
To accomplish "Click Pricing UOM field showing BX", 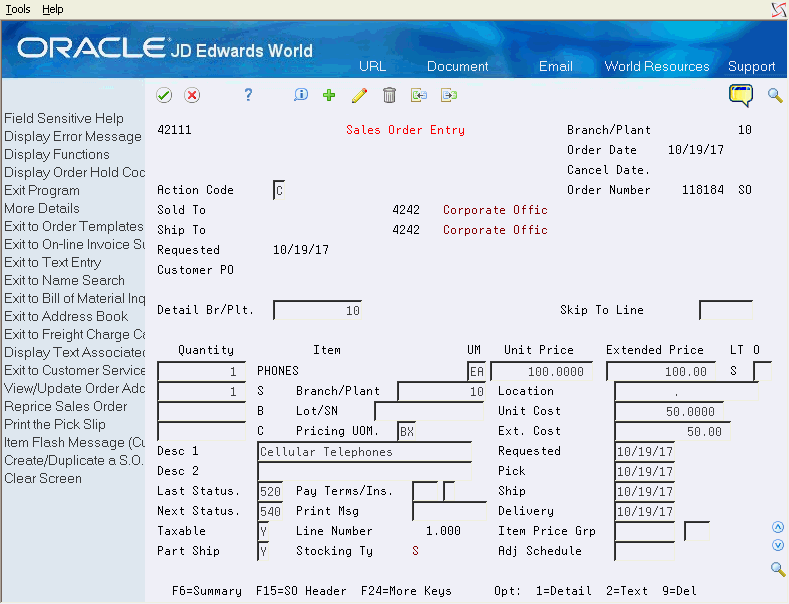I will point(407,431).
